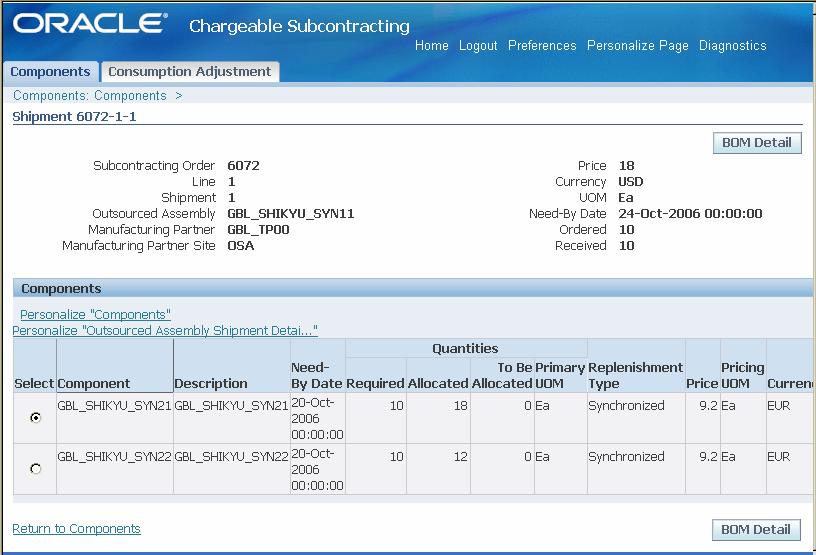816x555 pixels.
Task: Click the top BOM Detail button
Action: pos(757,143)
